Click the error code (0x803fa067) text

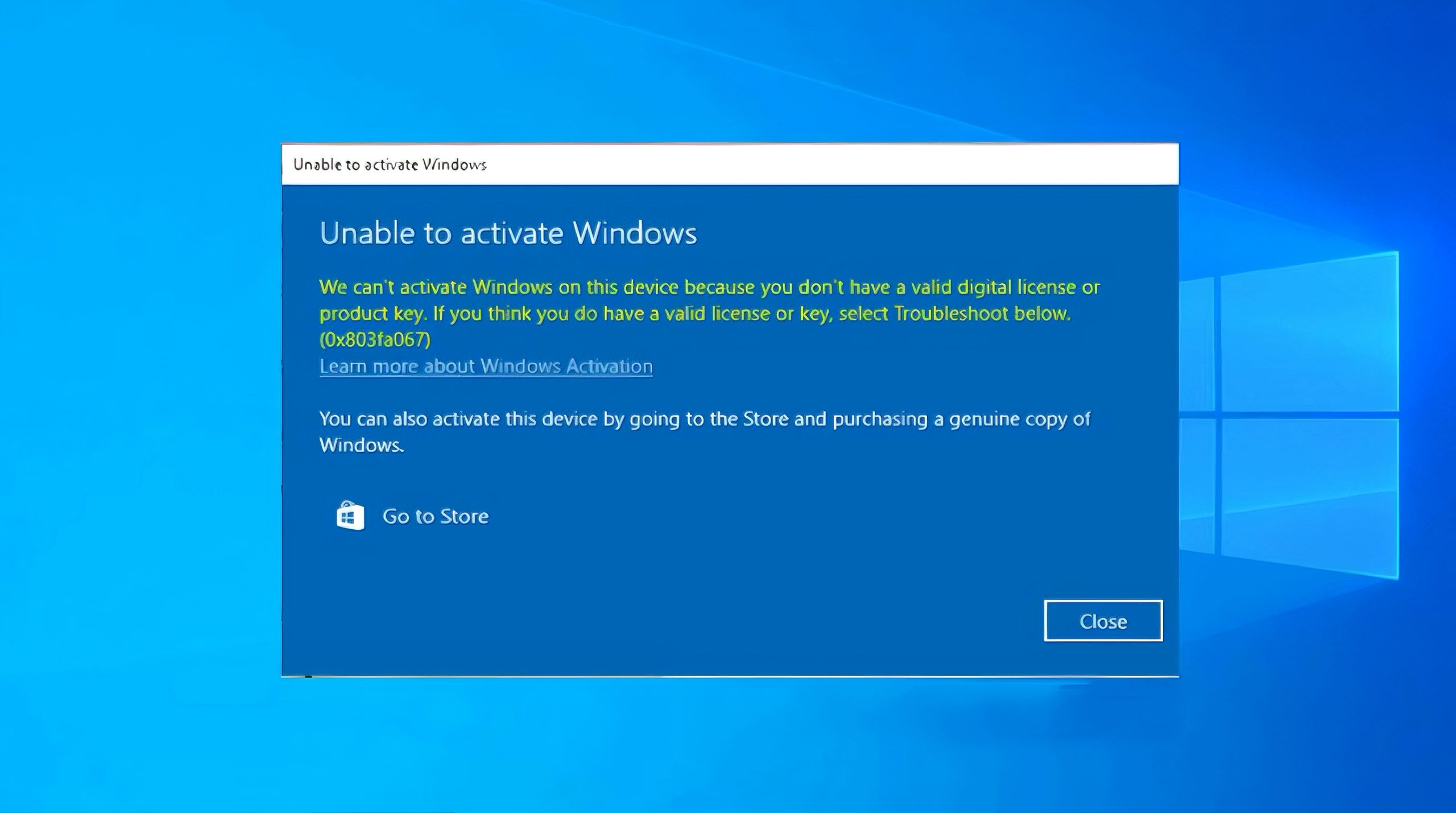375,339
